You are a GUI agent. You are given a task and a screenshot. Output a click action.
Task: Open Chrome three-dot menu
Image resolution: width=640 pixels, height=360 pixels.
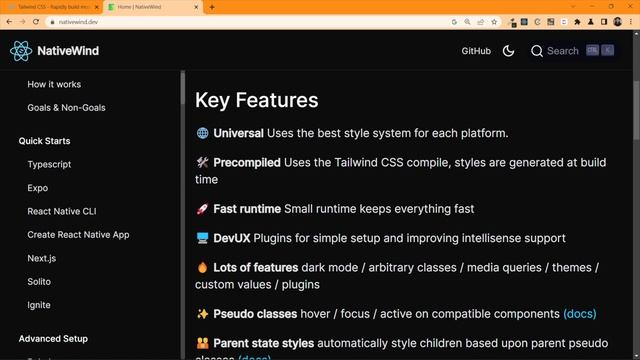(x=631, y=22)
